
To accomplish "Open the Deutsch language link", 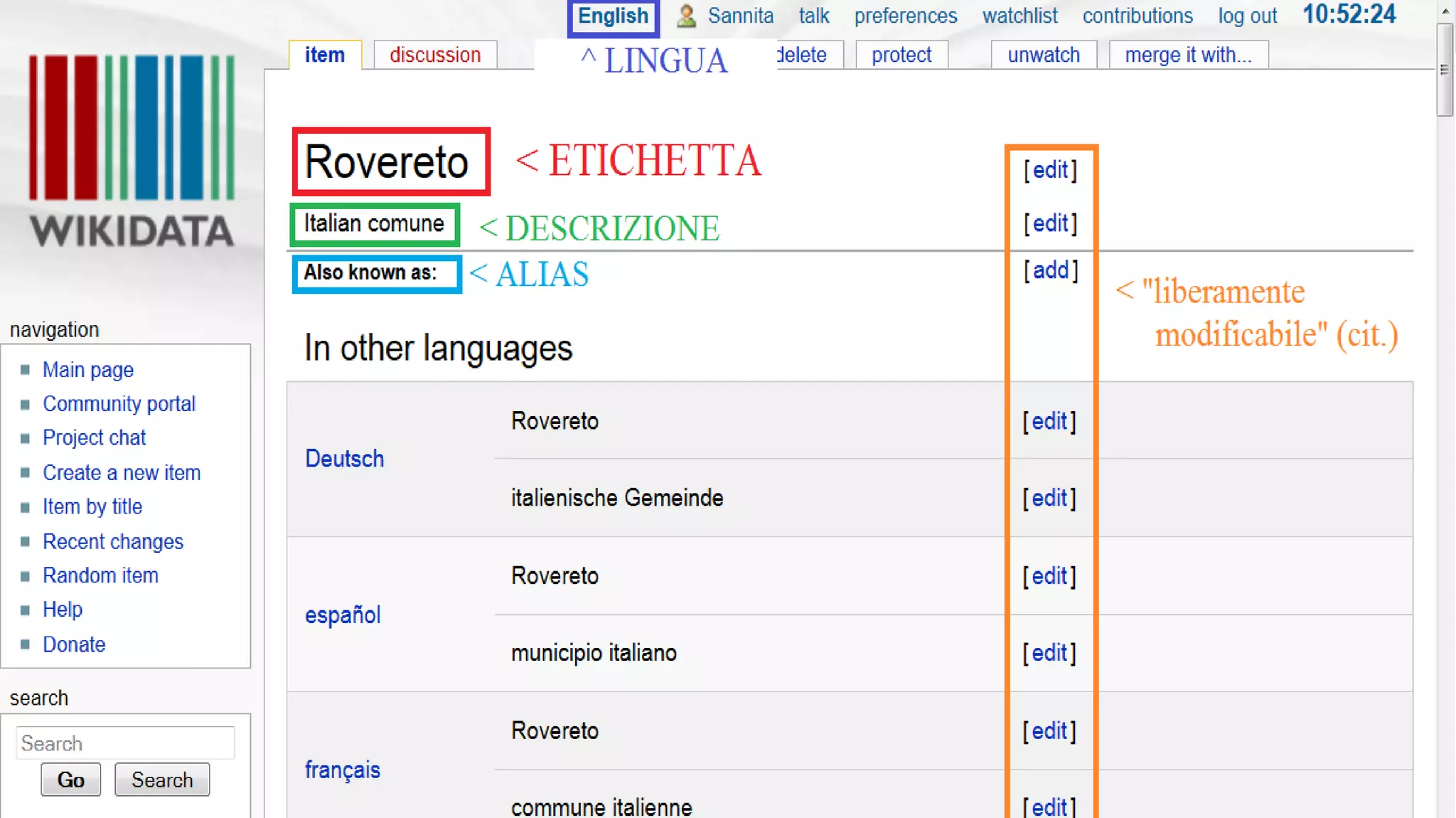I will coord(344,459).
